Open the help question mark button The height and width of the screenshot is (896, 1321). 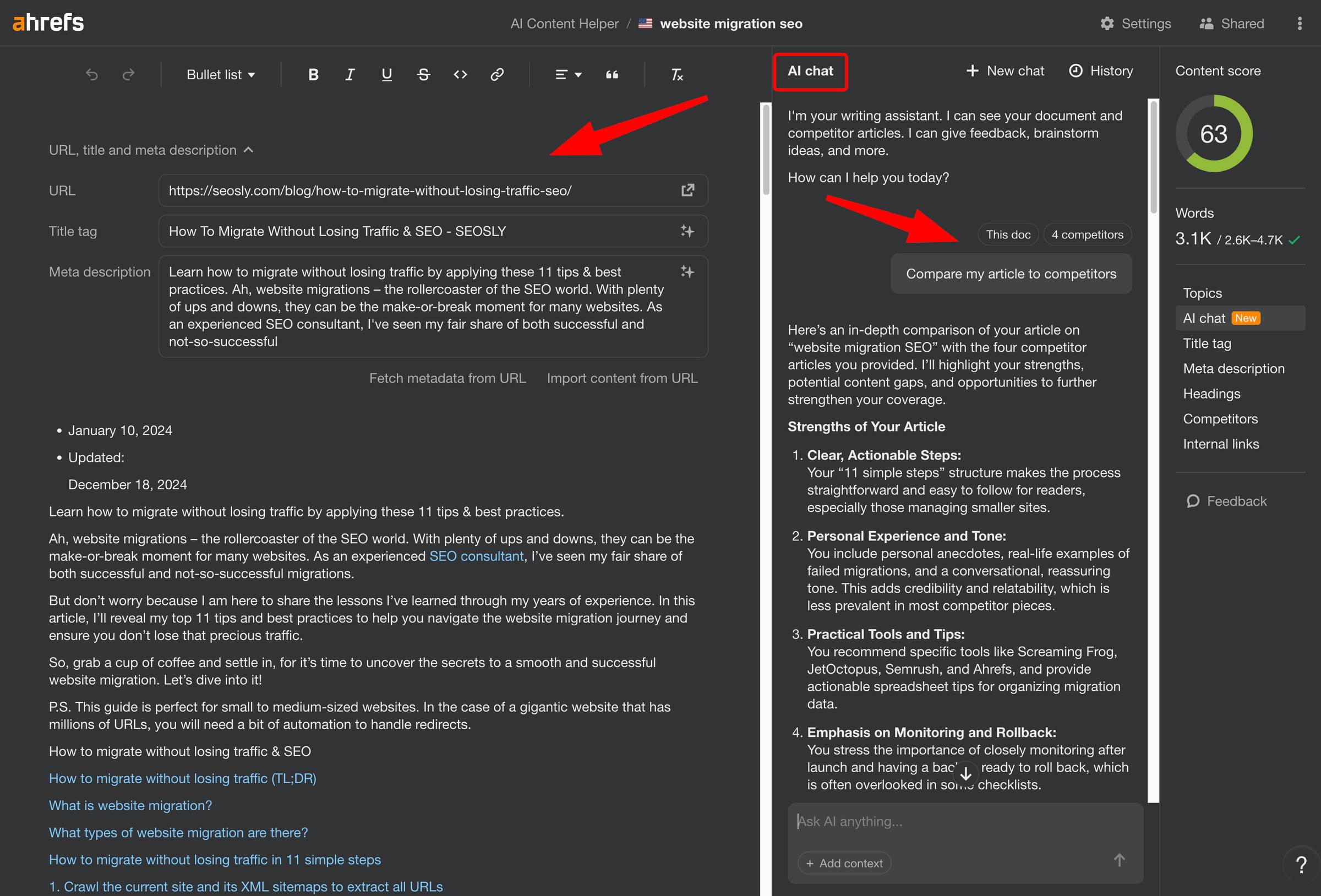[x=1301, y=865]
